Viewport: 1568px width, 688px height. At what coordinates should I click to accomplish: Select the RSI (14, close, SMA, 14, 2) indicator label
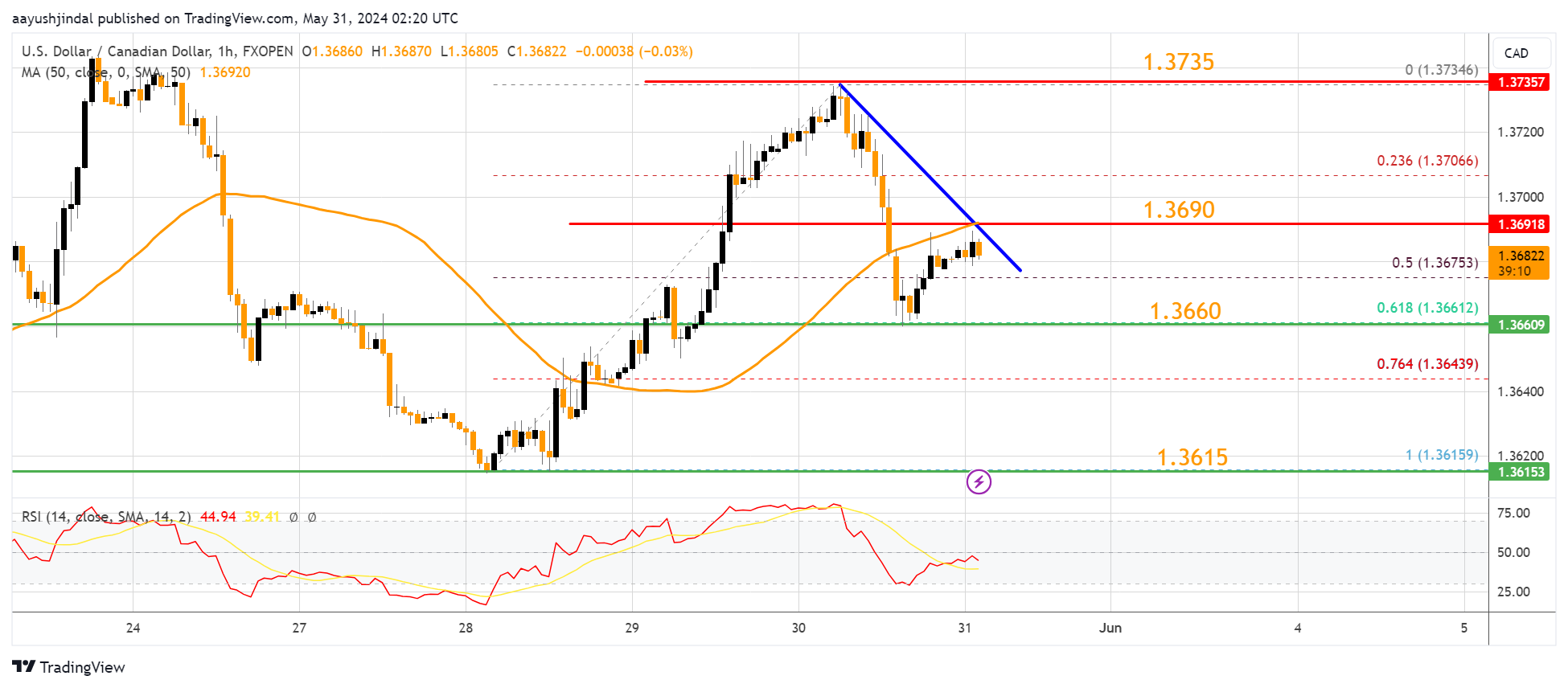(x=106, y=517)
